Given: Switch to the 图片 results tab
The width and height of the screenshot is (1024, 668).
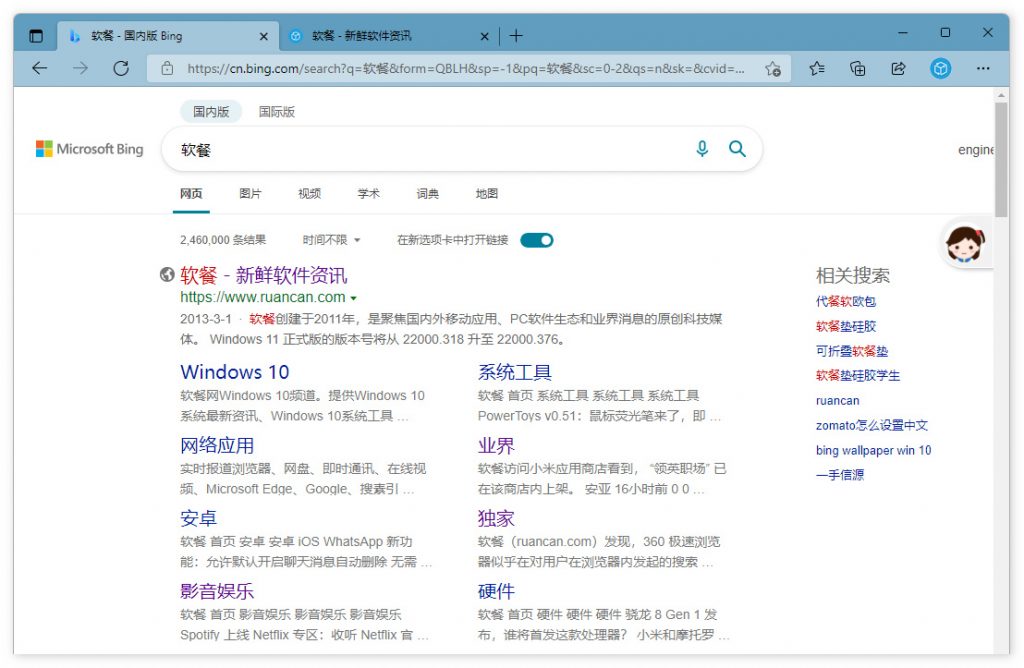Looking at the screenshot, I should 250,194.
